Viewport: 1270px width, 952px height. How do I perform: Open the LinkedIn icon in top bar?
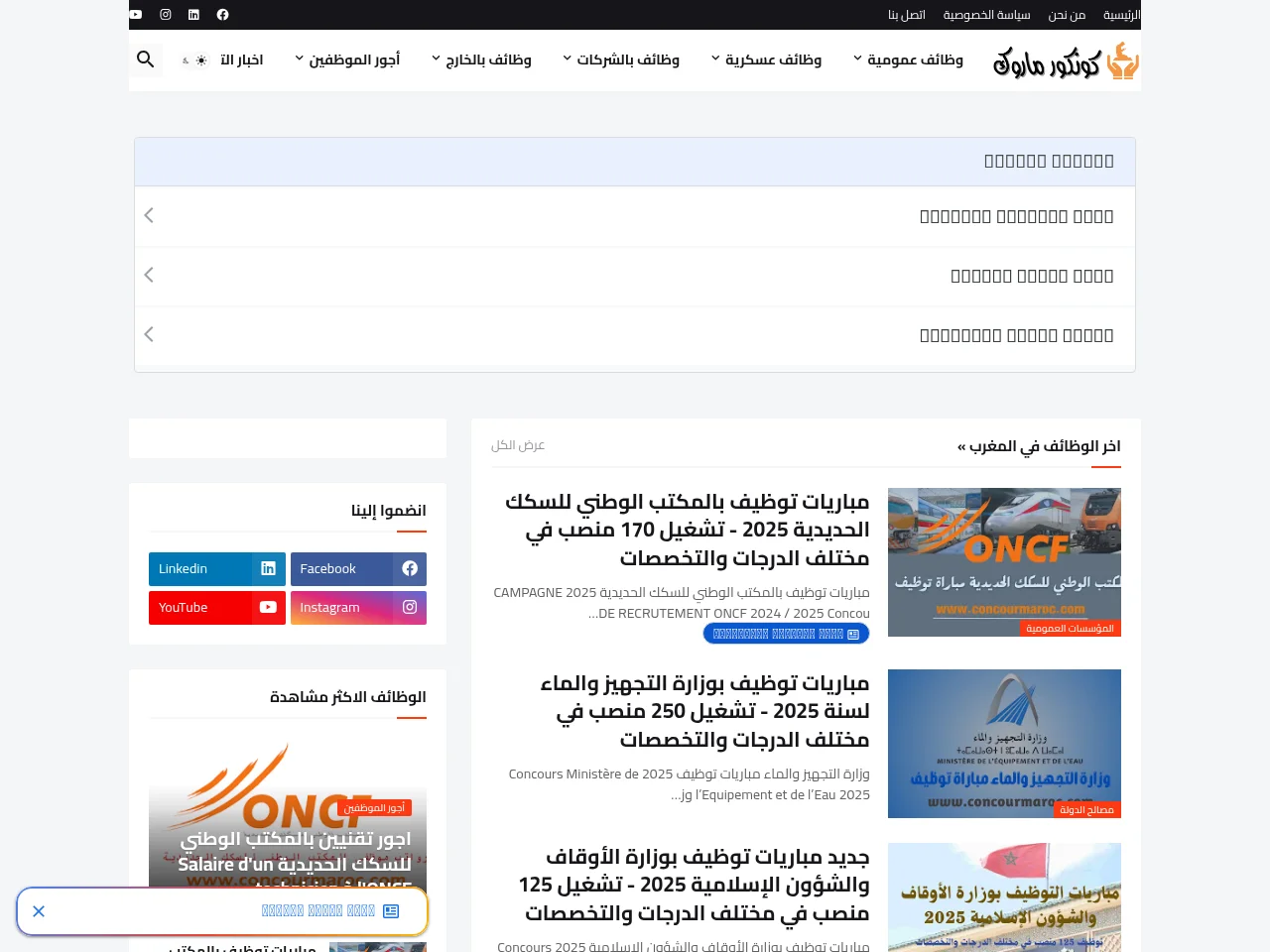click(x=193, y=15)
